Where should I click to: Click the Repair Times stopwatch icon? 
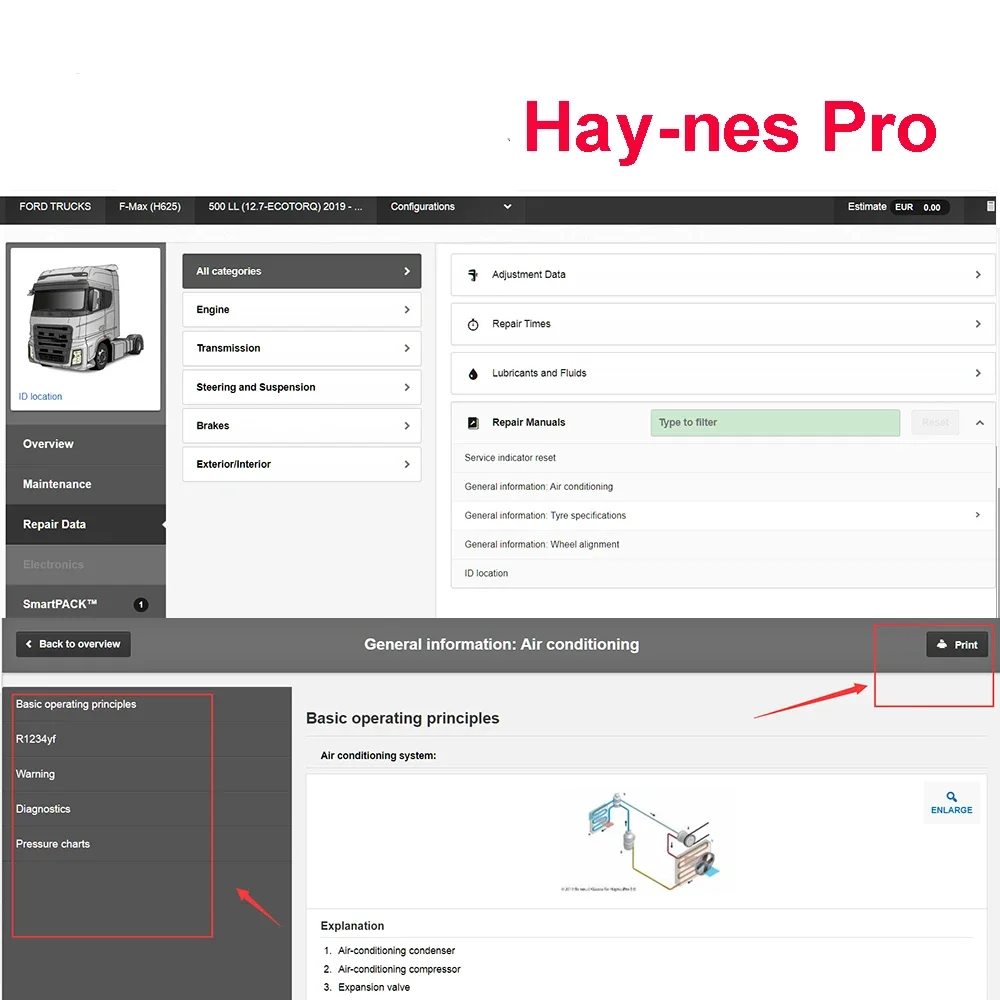[473, 325]
